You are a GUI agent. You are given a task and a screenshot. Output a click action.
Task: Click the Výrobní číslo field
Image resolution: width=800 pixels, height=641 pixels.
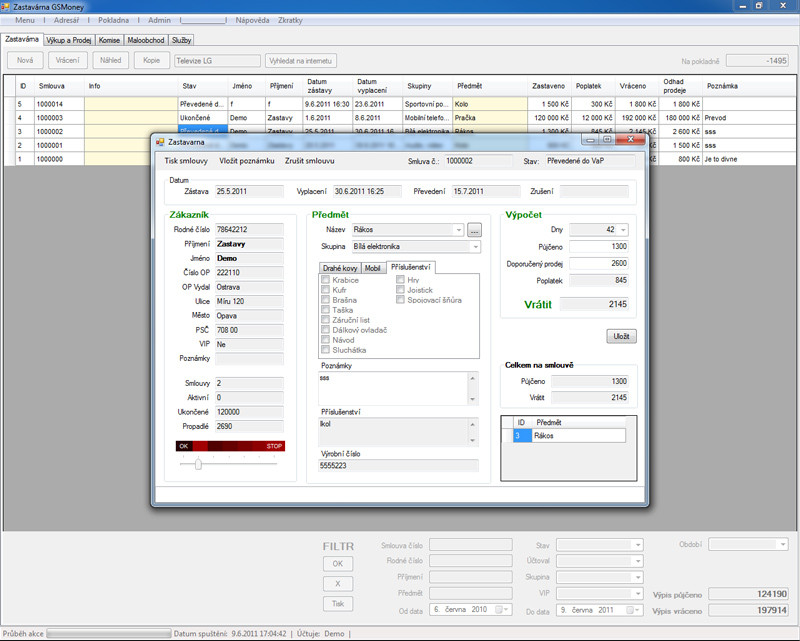[x=398, y=465]
